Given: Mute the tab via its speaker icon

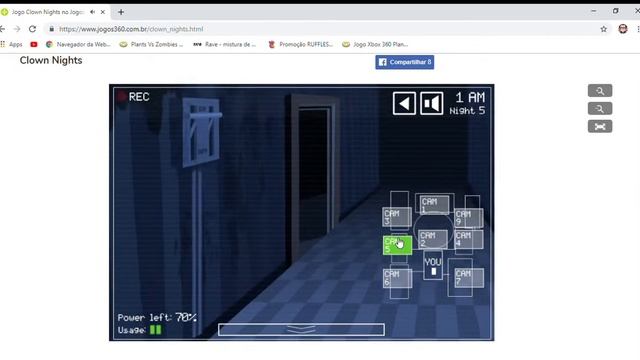Looking at the screenshot, I should [x=93, y=12].
